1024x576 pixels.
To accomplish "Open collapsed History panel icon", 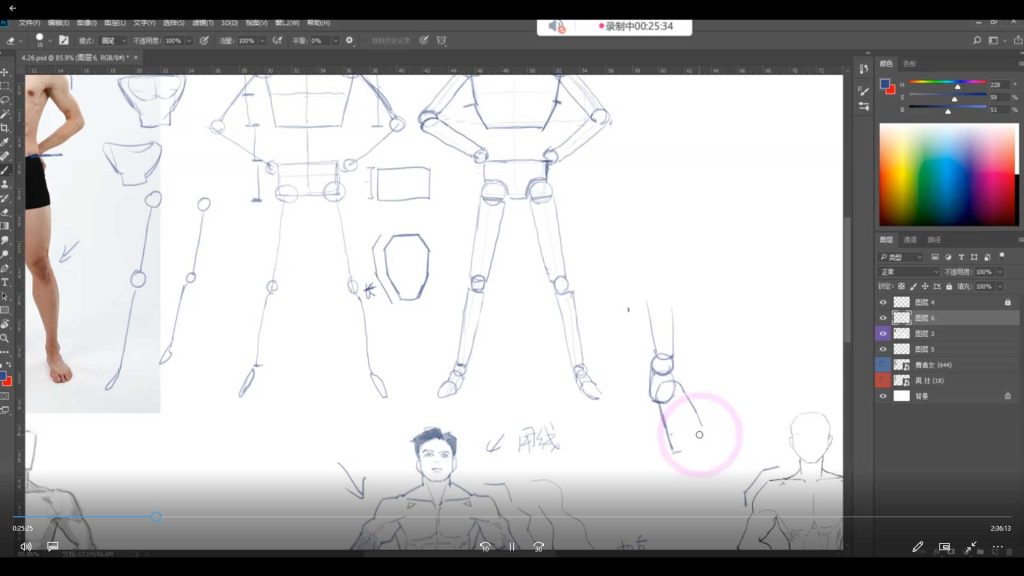I will click(x=864, y=69).
